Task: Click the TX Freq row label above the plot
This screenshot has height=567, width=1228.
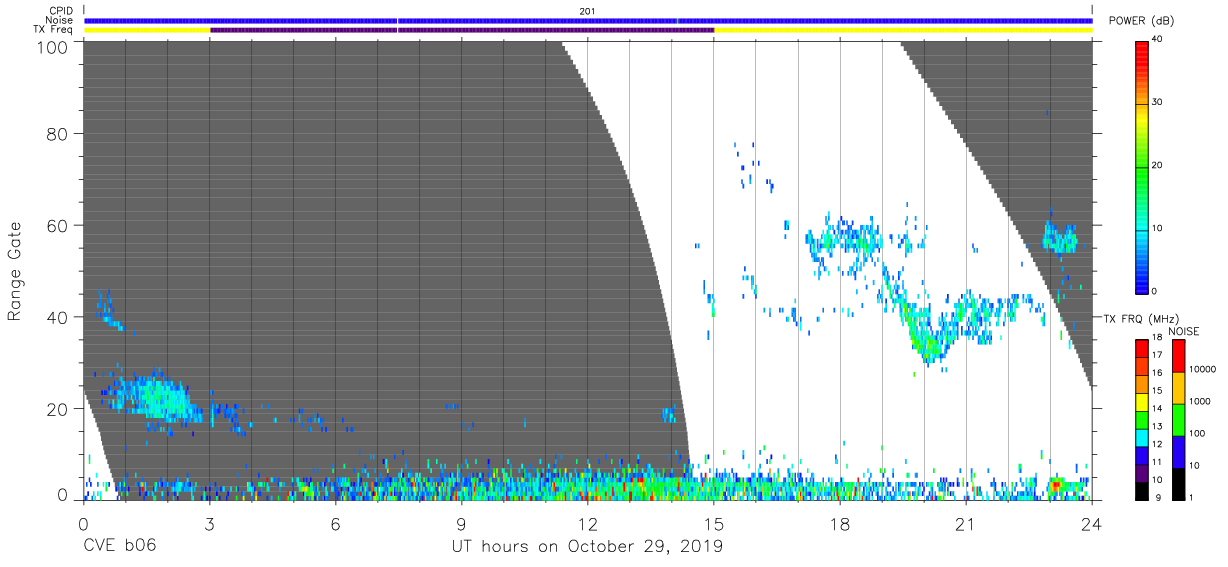Action: pos(54,30)
